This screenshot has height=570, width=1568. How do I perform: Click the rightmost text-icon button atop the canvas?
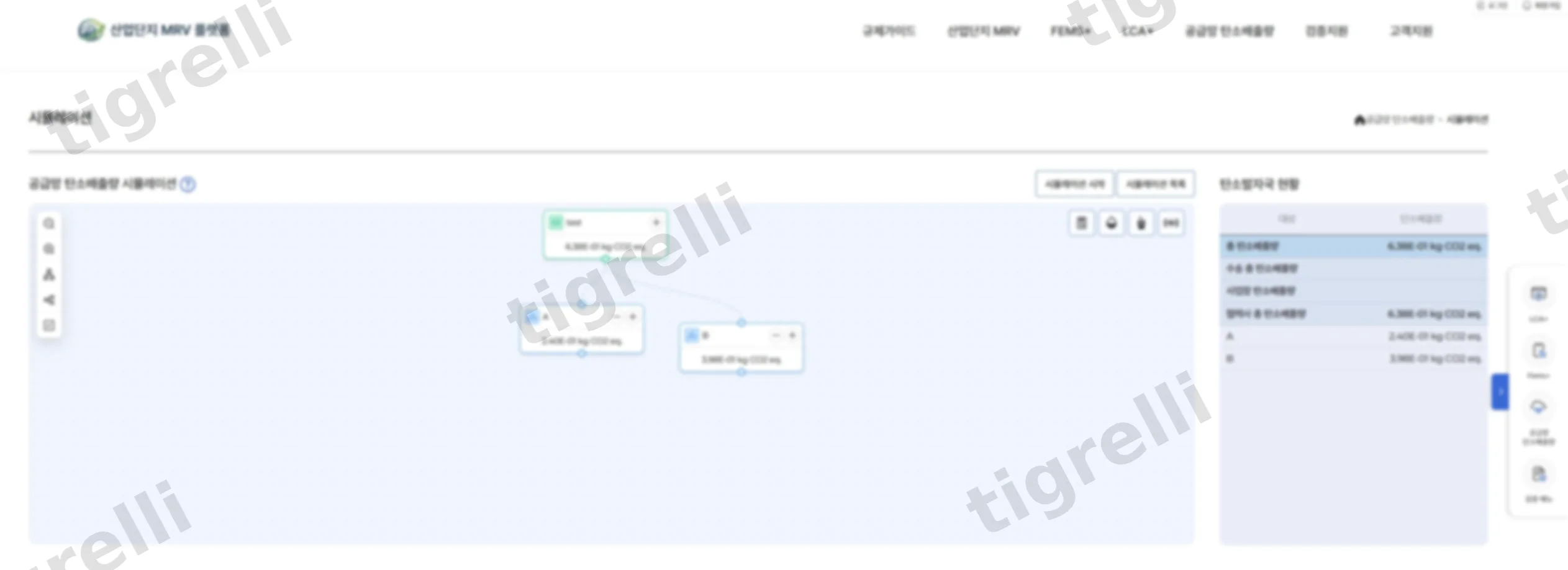(1171, 223)
